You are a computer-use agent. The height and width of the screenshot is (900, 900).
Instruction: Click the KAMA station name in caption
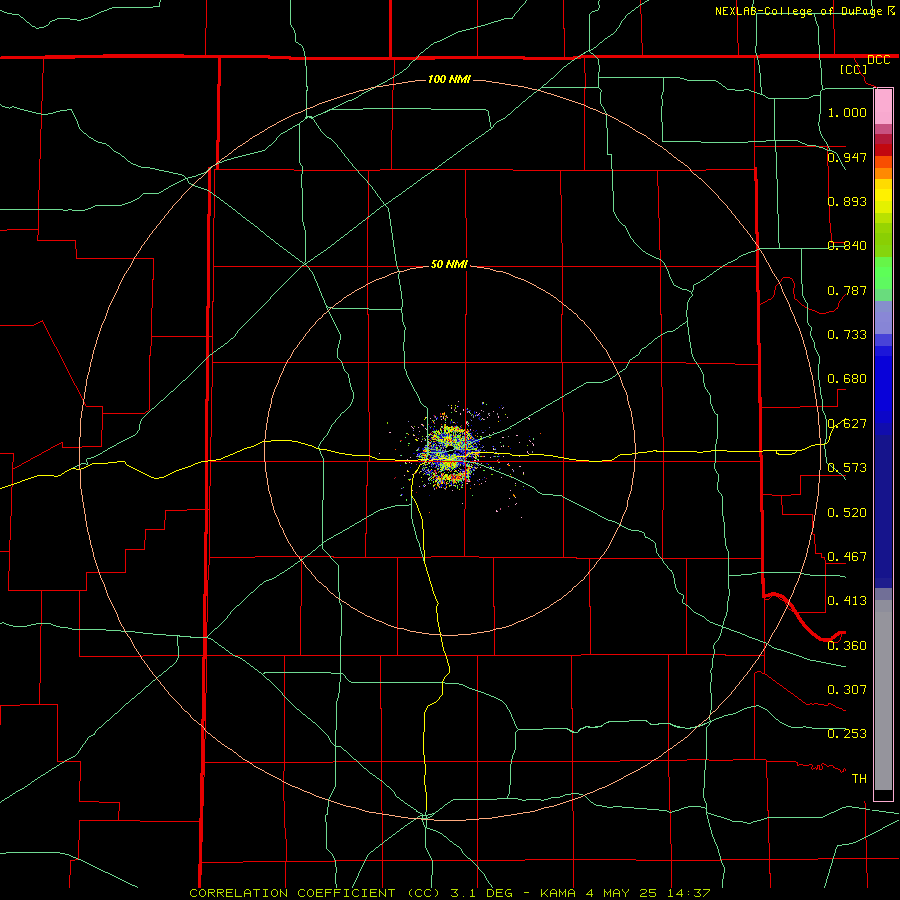point(557,893)
